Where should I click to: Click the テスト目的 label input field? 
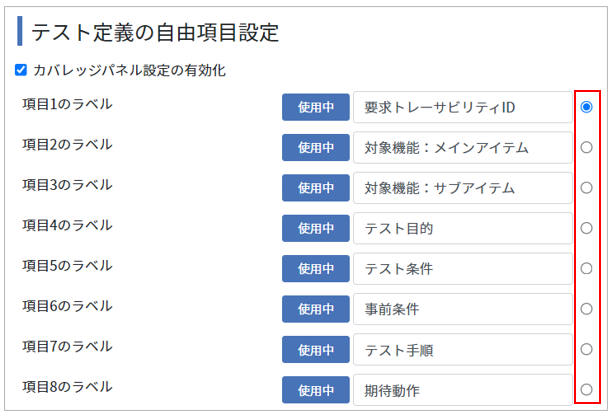[x=463, y=228]
